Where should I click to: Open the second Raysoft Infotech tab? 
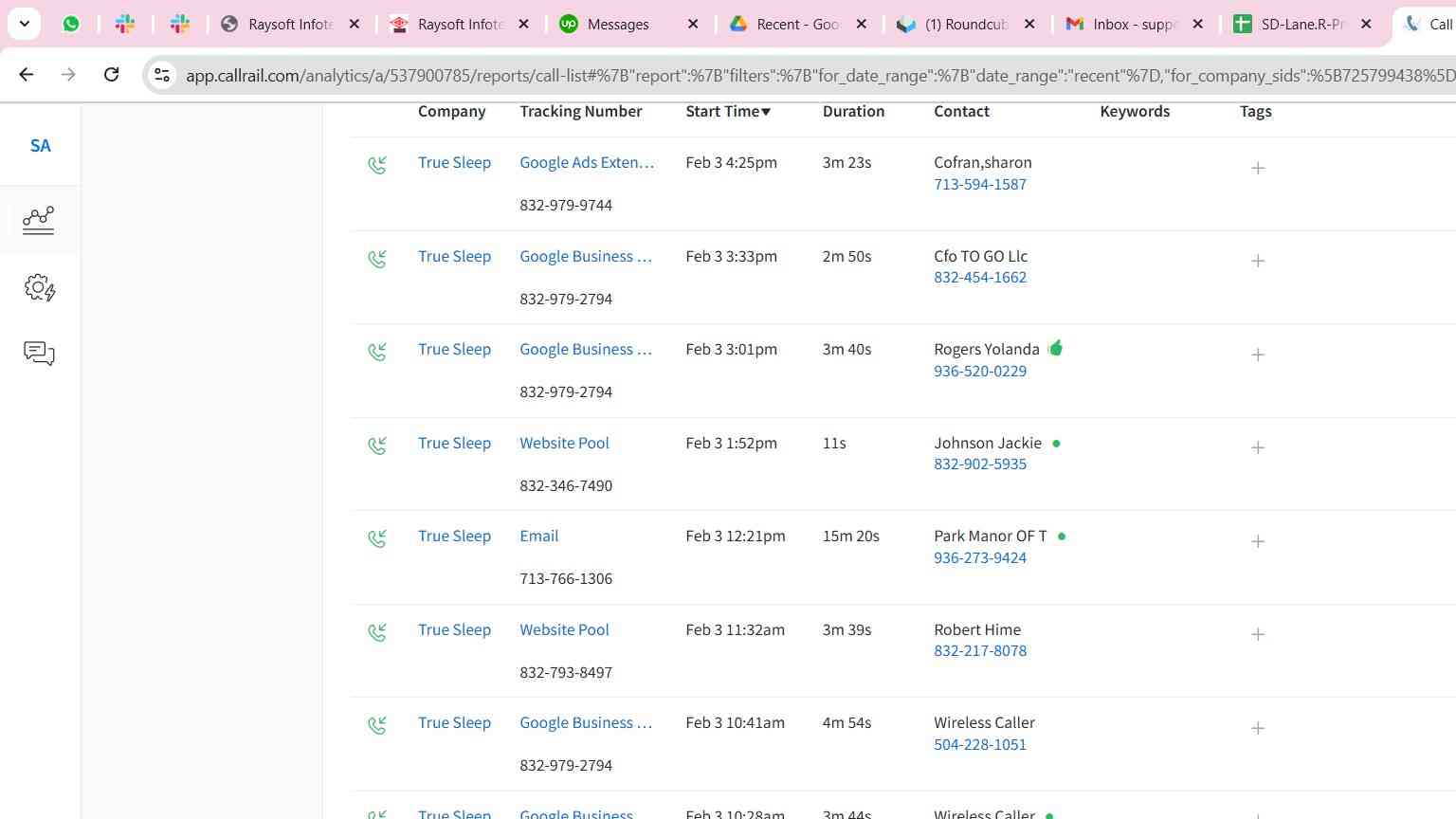pos(448,24)
